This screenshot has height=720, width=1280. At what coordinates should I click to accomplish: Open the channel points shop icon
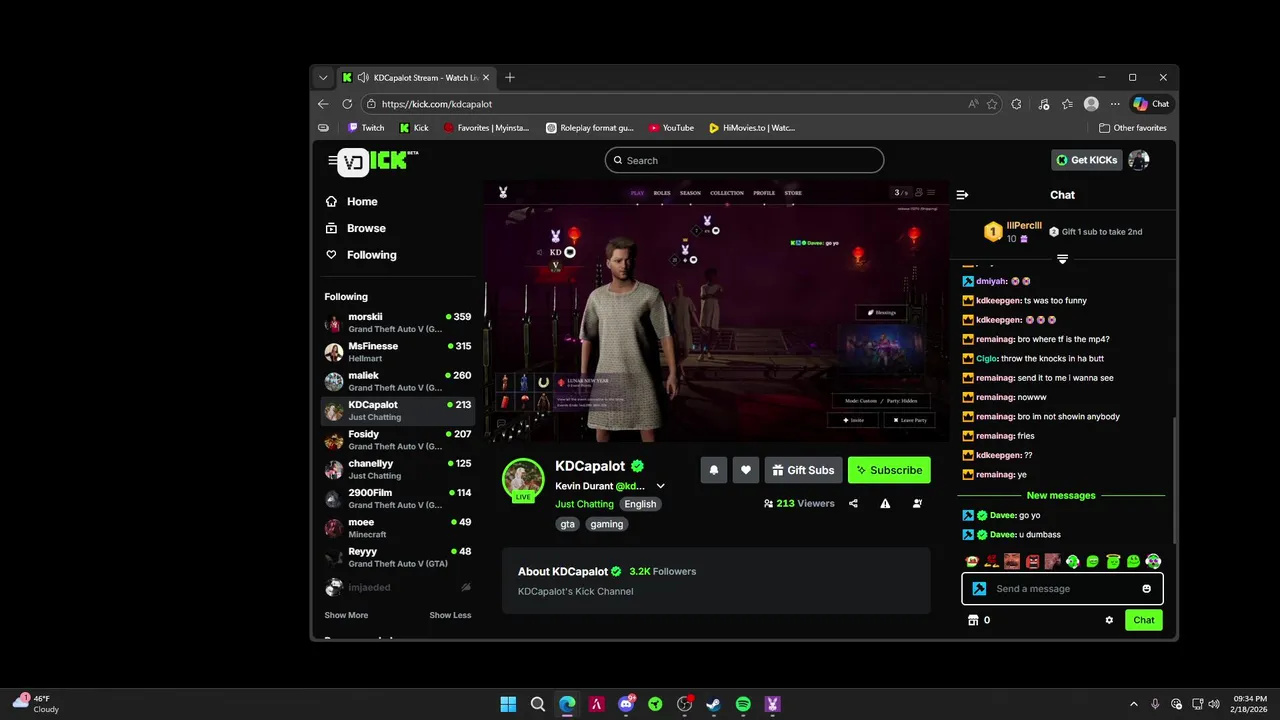972,620
